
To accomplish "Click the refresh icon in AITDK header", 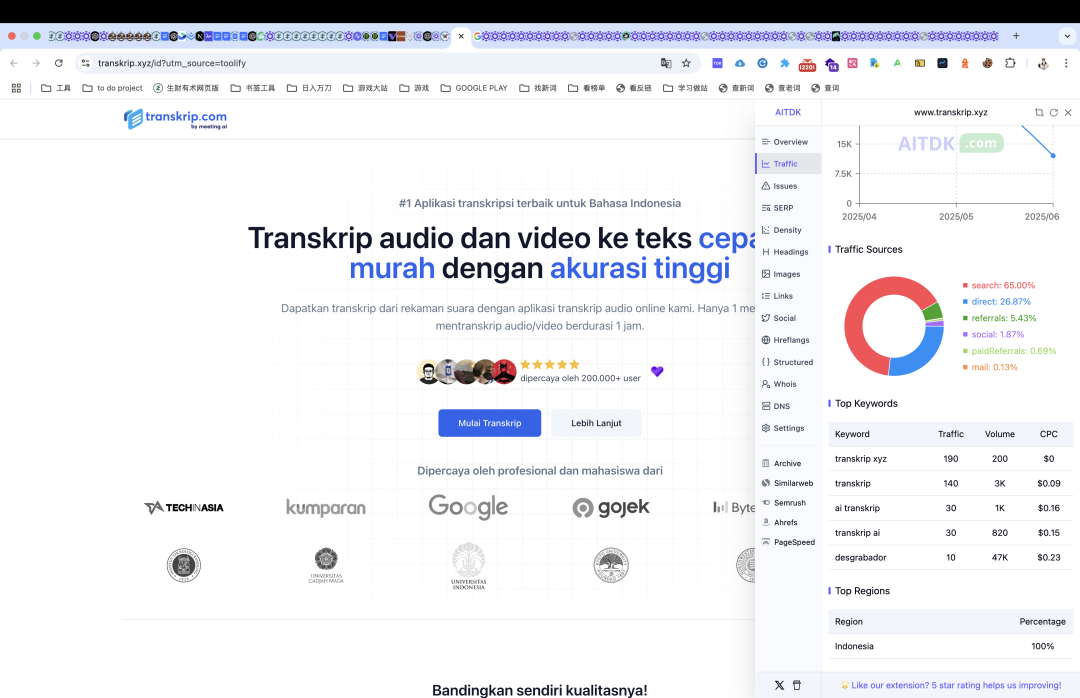I will pos(1053,112).
